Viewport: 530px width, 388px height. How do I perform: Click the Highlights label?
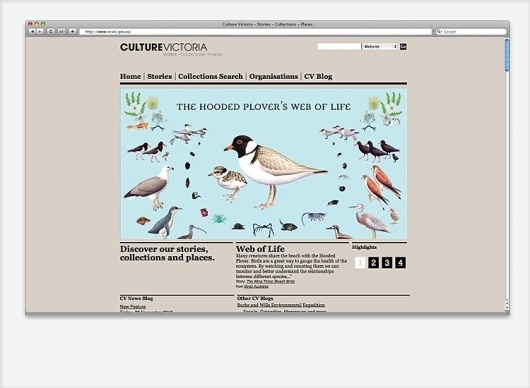coord(364,247)
